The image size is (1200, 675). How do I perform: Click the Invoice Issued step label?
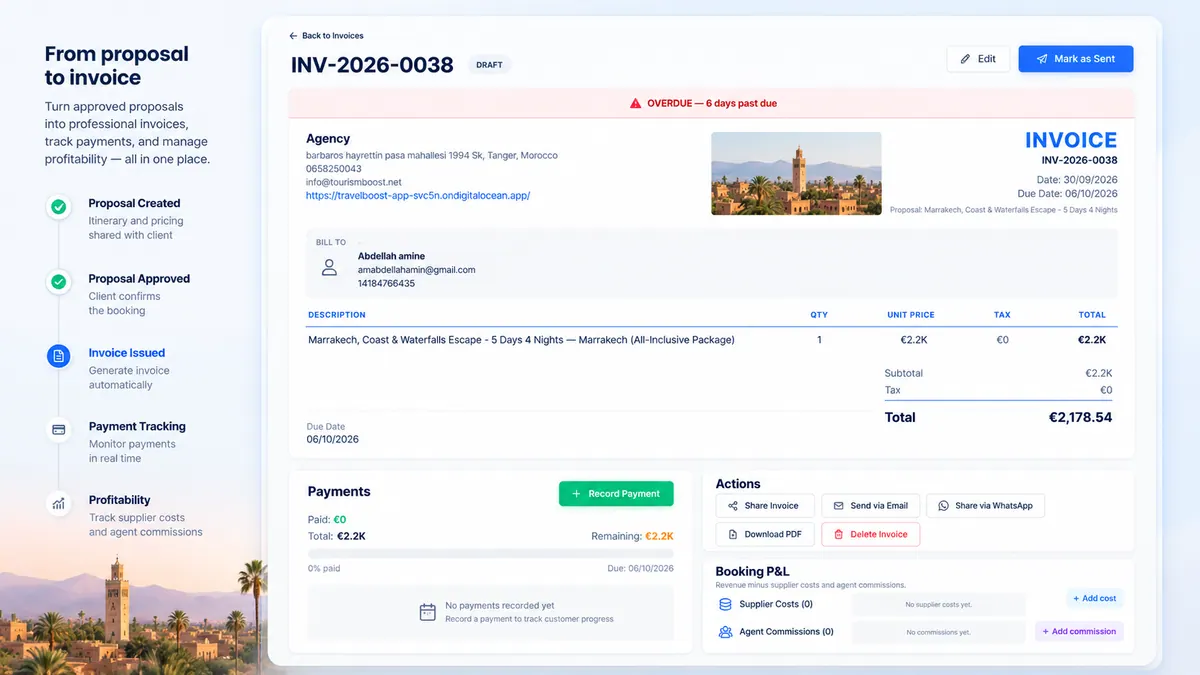click(x=127, y=353)
